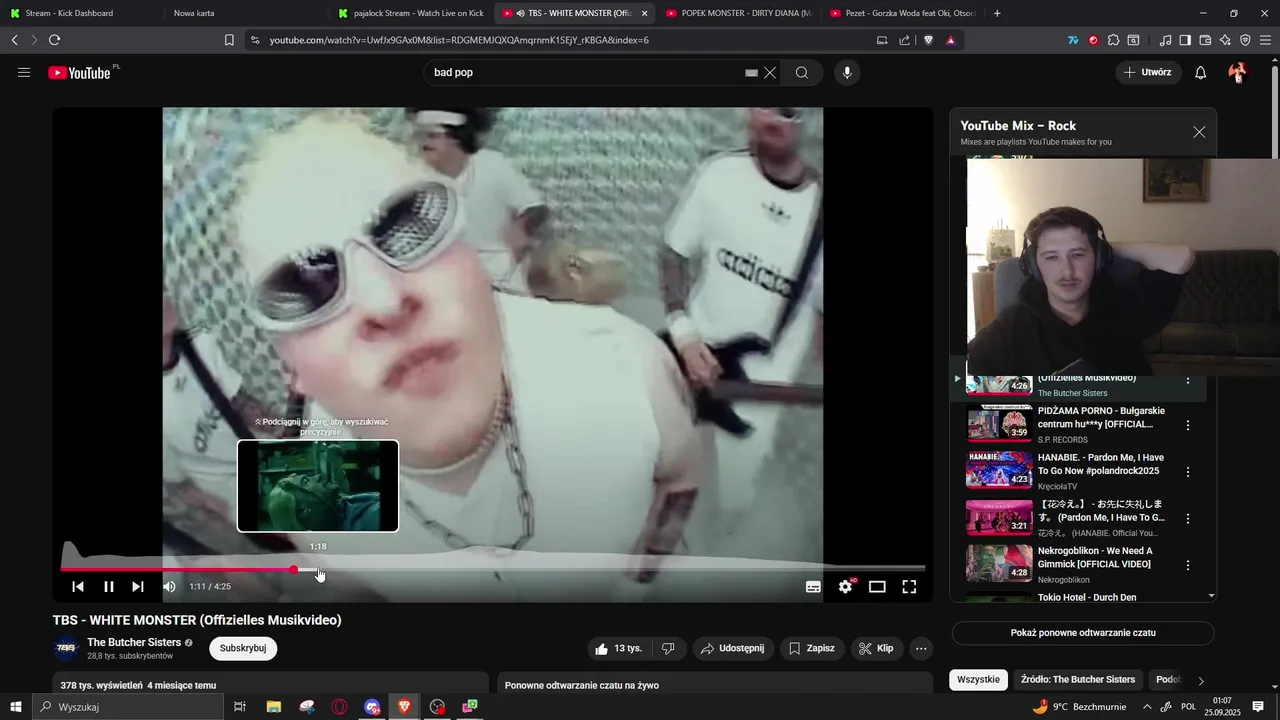The height and width of the screenshot is (720, 1280).
Task: Play Nekrogoblikon We Need A Gimmick thumbnail
Action: coord(999,563)
